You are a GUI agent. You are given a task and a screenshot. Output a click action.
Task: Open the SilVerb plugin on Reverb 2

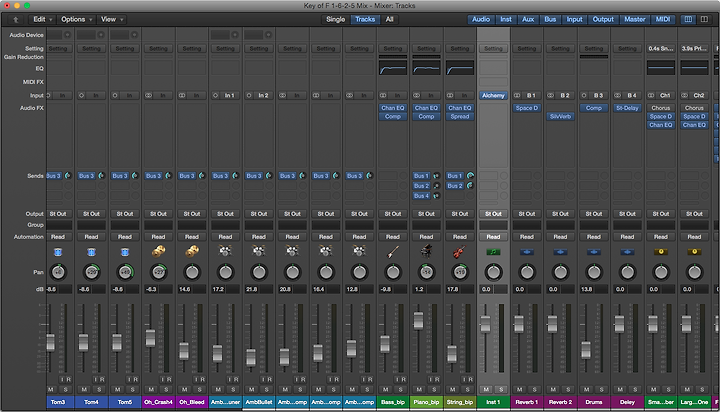click(x=560, y=116)
